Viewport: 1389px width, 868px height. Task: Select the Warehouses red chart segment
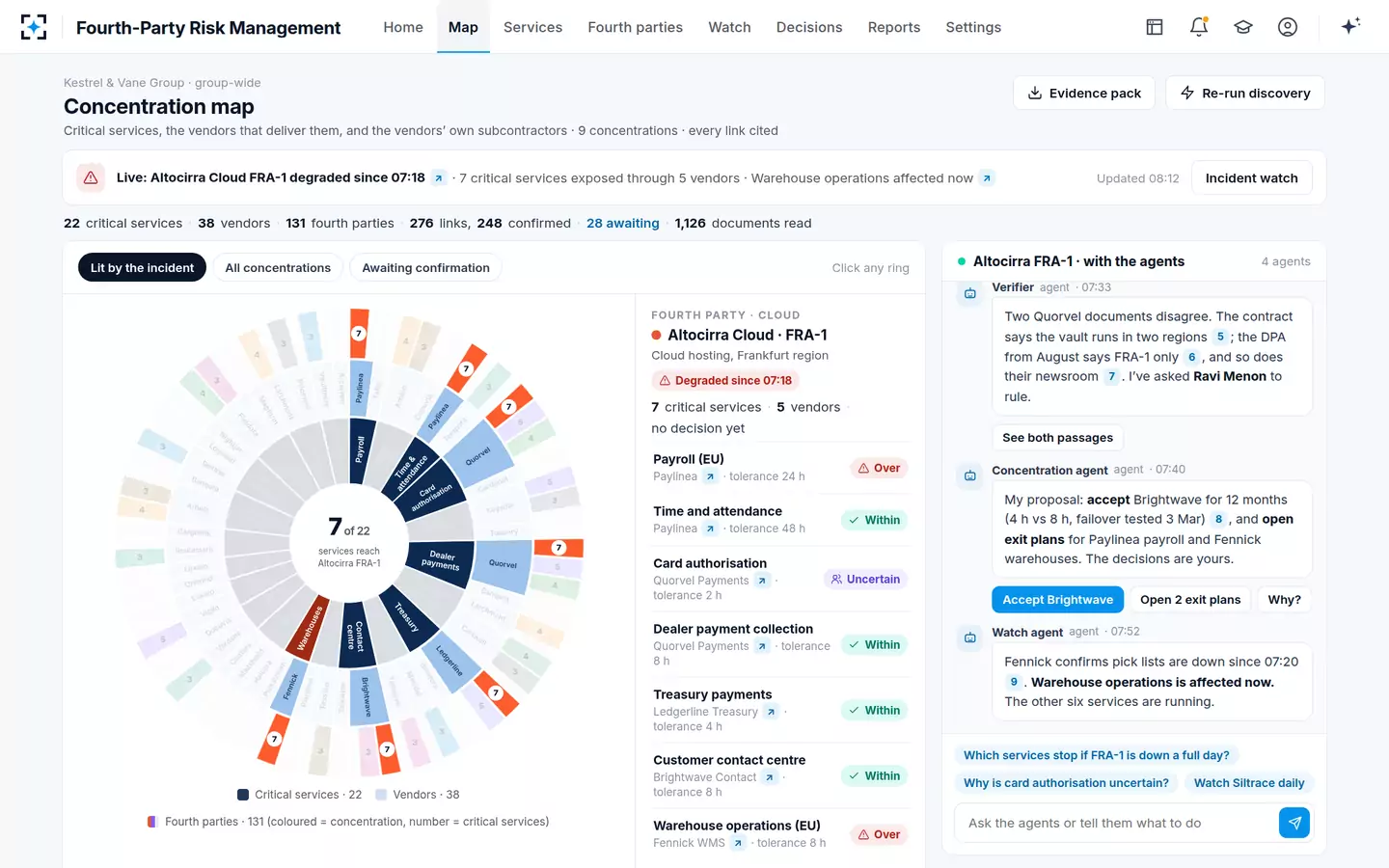[x=310, y=627]
